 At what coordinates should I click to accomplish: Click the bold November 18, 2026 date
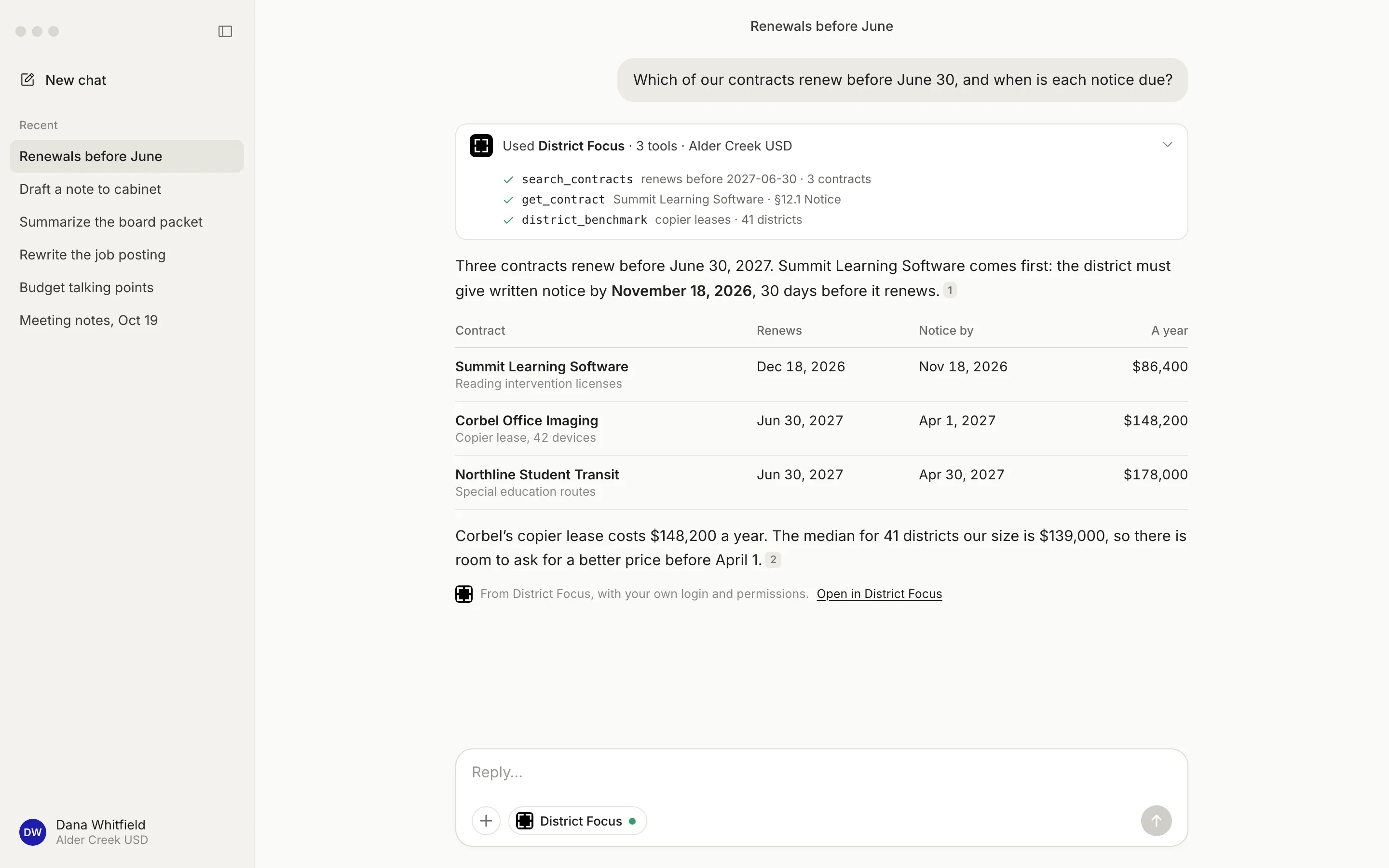[x=681, y=291]
